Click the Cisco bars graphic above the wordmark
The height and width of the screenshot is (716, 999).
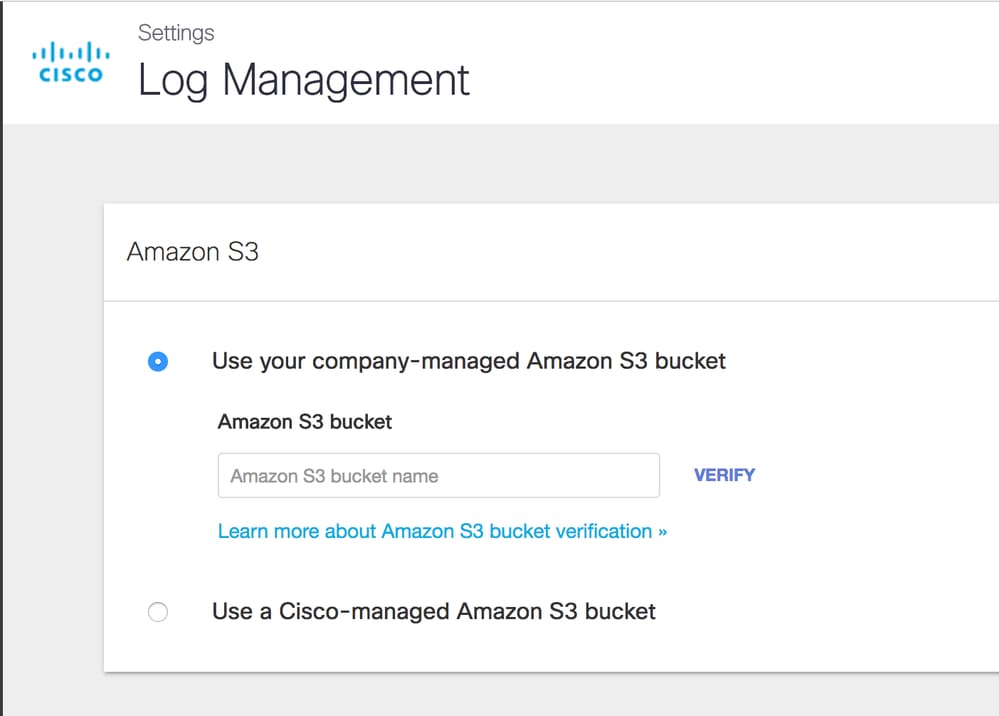pyautogui.click(x=70, y=51)
